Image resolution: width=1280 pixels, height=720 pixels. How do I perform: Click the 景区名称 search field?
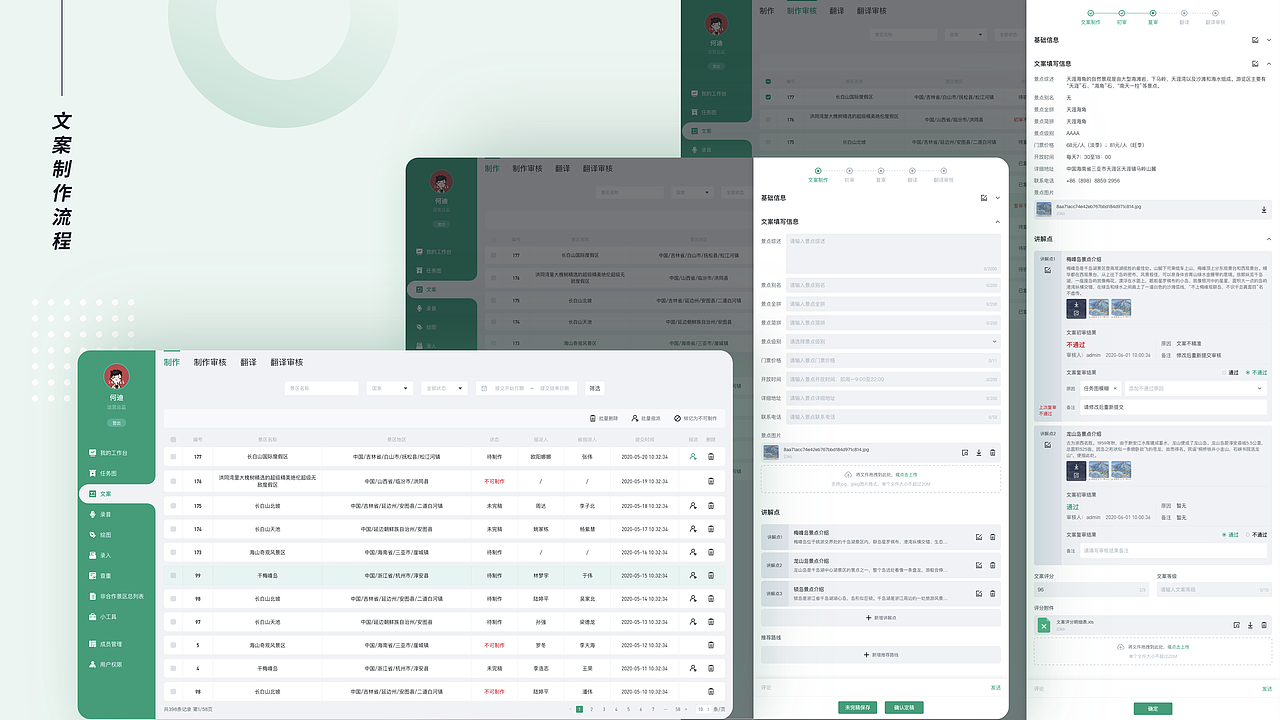(x=322, y=388)
